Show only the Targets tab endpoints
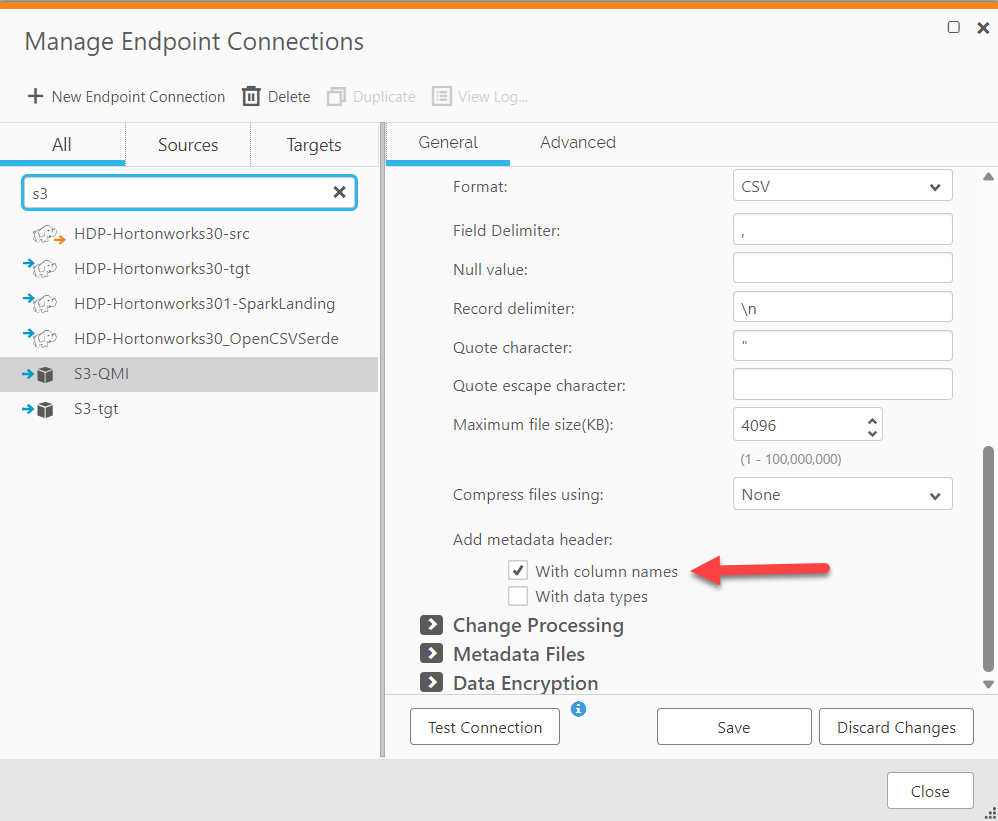998x821 pixels. pyautogui.click(x=314, y=145)
